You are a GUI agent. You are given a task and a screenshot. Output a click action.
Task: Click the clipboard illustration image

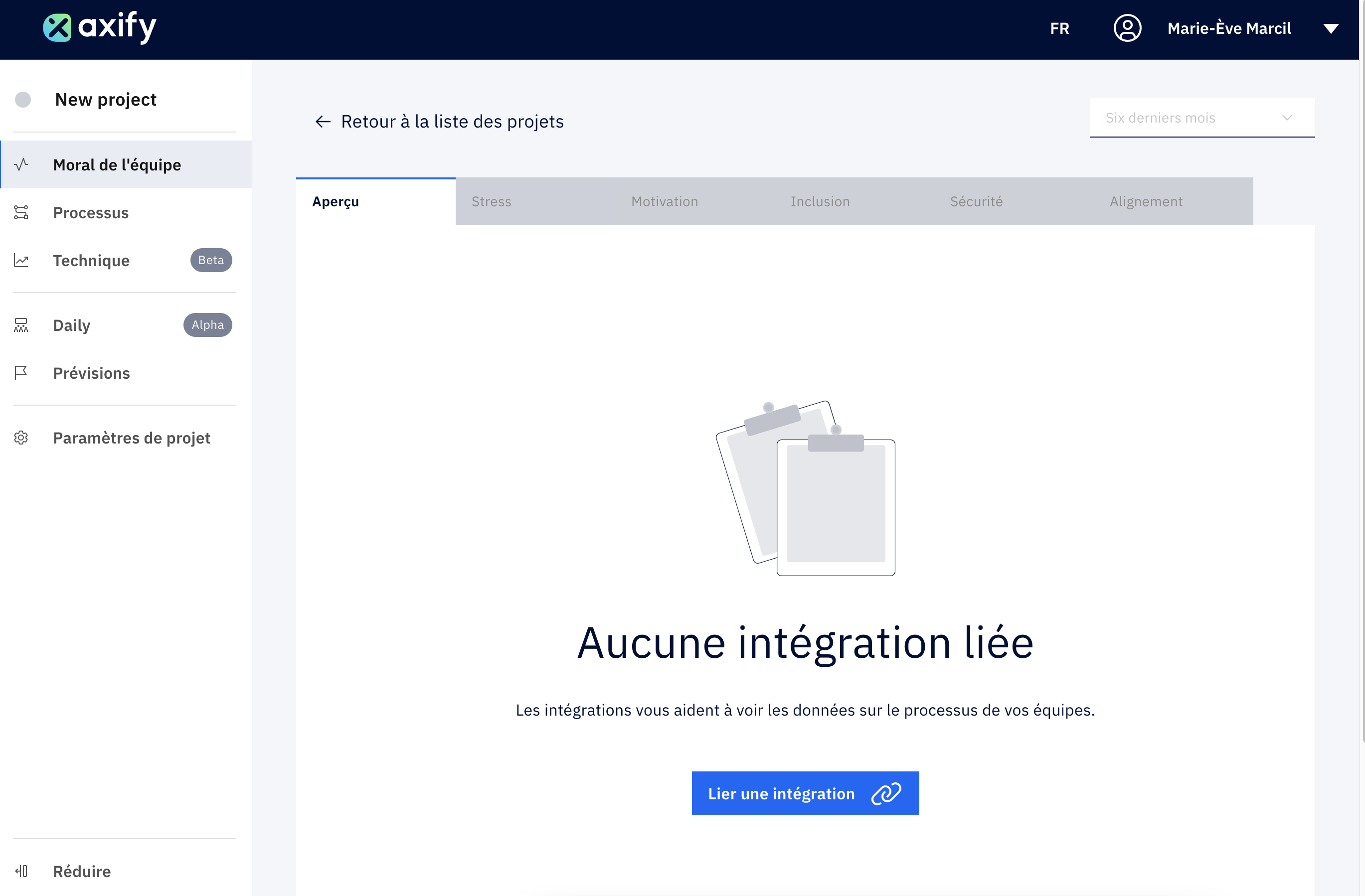pyautogui.click(x=805, y=488)
